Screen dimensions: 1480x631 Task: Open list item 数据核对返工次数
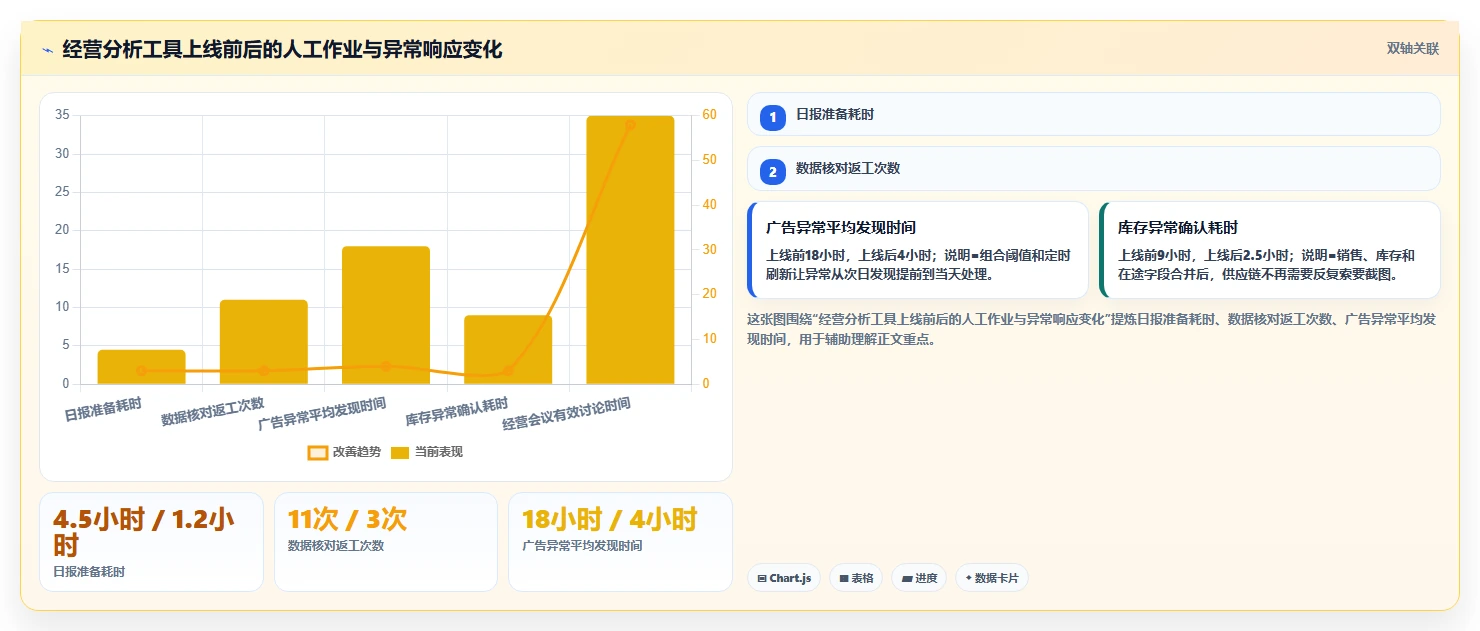click(x=1094, y=168)
